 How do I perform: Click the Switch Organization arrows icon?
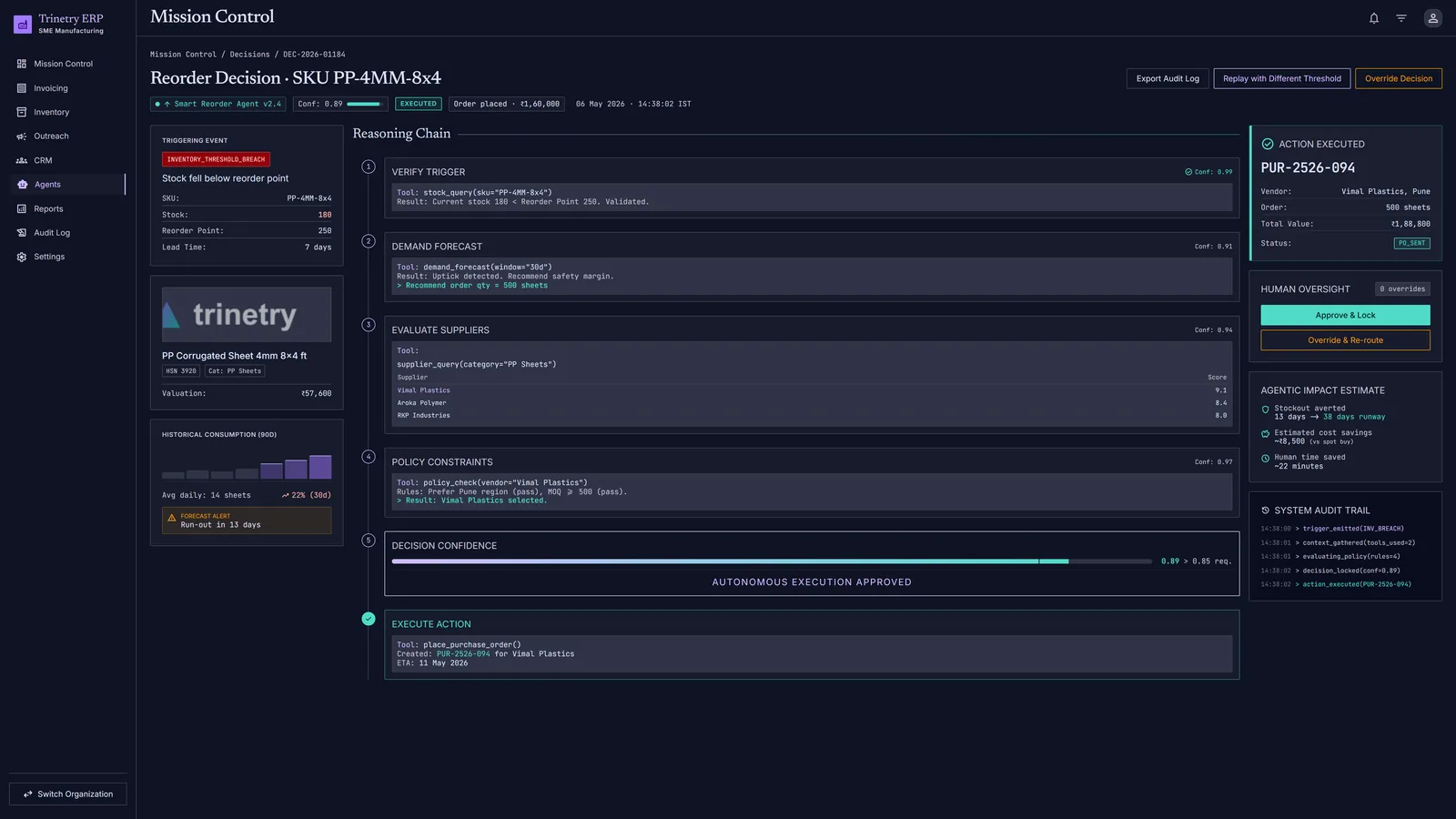[x=28, y=794]
